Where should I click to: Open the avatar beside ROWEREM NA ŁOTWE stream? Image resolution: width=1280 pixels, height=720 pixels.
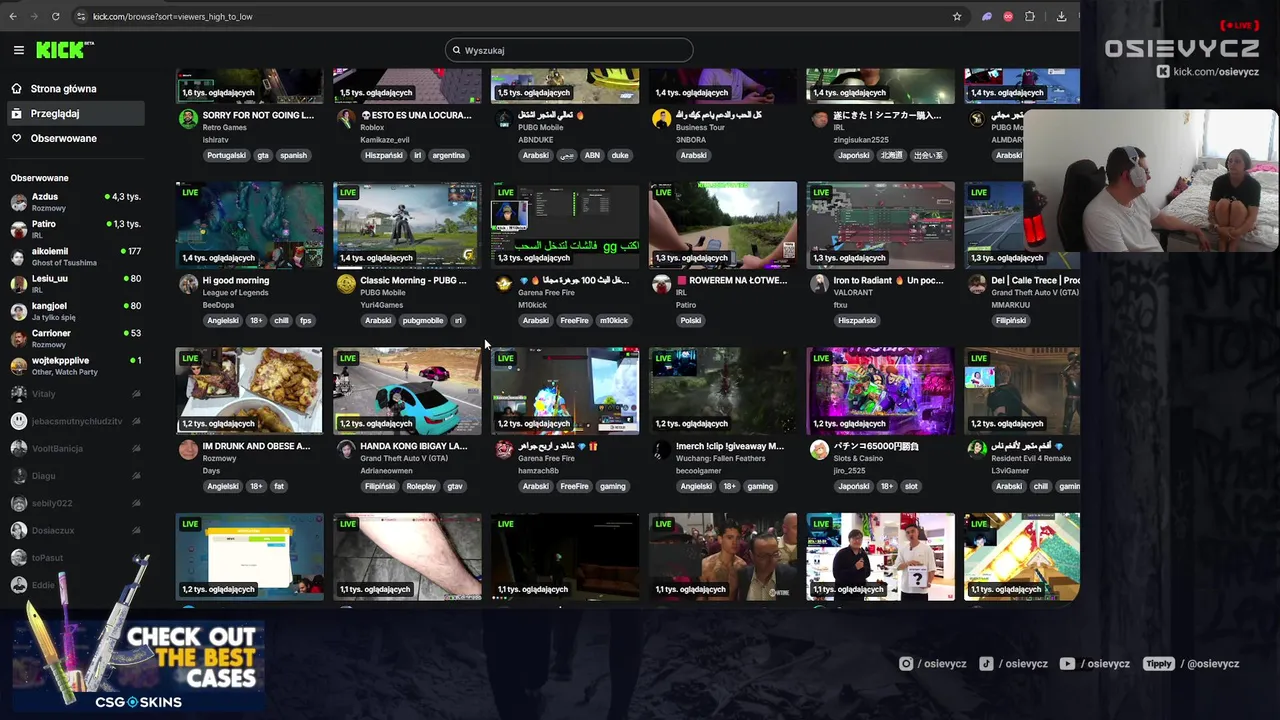point(661,284)
